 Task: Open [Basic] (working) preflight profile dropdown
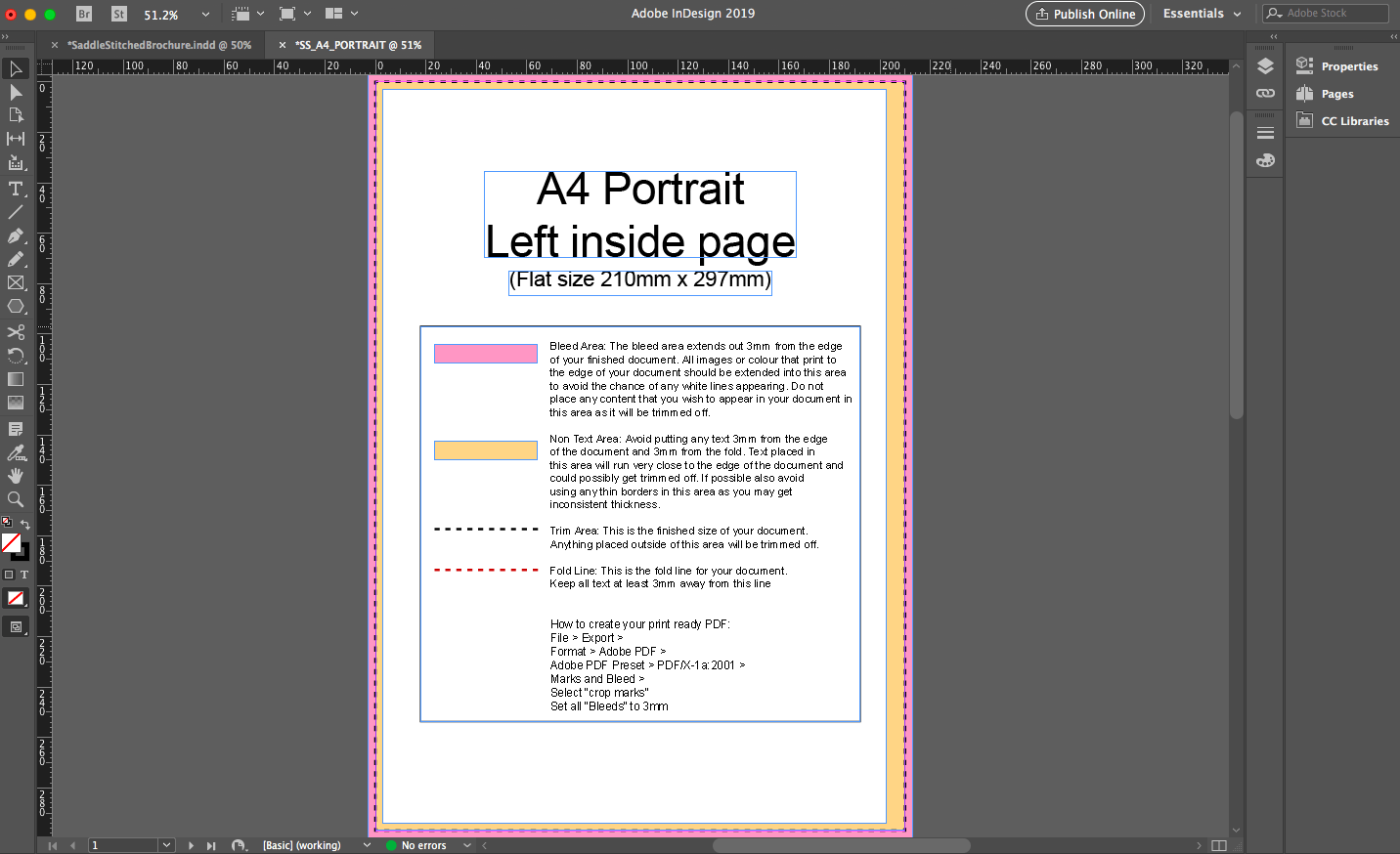pos(367,845)
